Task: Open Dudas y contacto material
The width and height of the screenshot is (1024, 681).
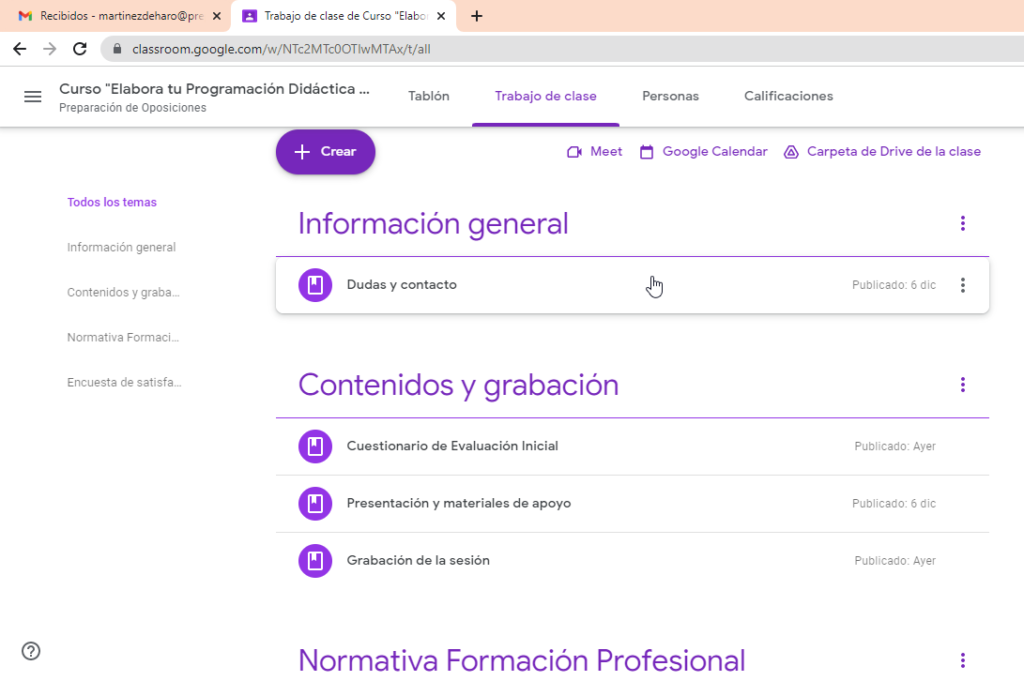Action: (402, 285)
